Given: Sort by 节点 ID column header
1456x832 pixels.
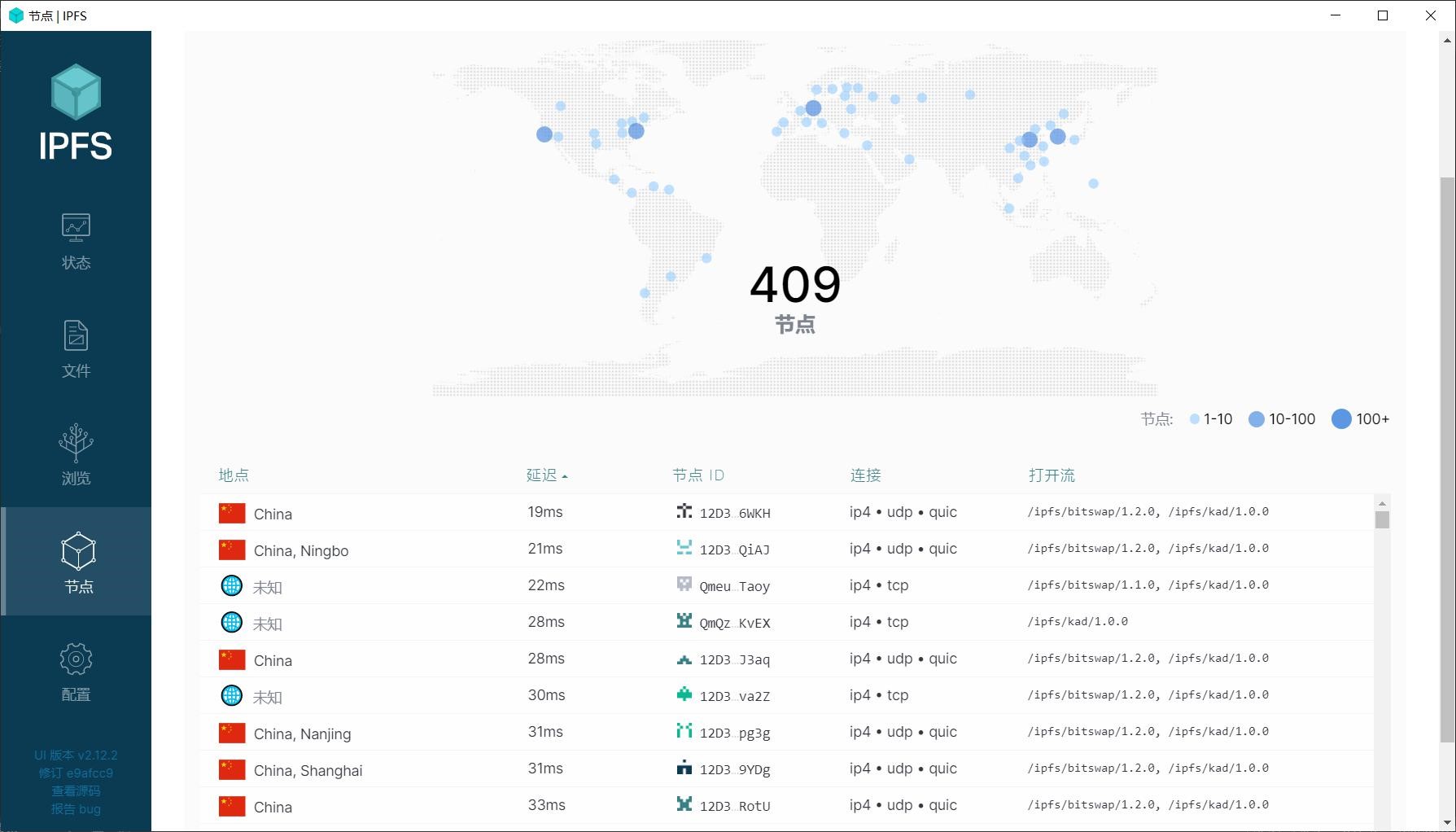Looking at the screenshot, I should pos(698,475).
